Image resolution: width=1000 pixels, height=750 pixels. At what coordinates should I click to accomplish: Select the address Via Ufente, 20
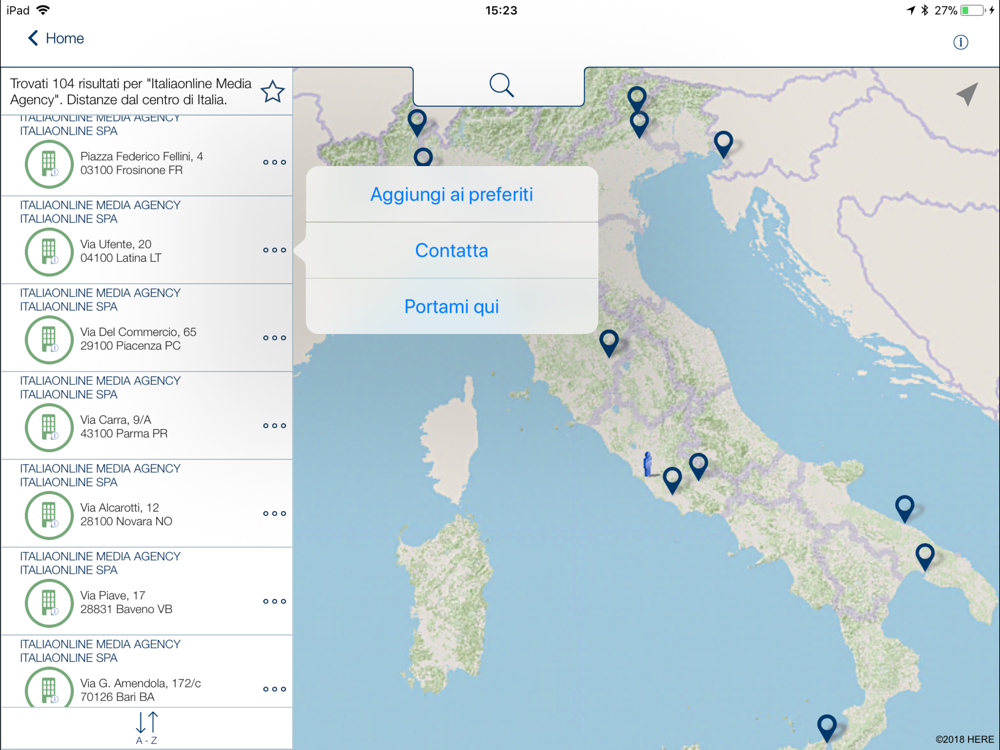coord(115,244)
